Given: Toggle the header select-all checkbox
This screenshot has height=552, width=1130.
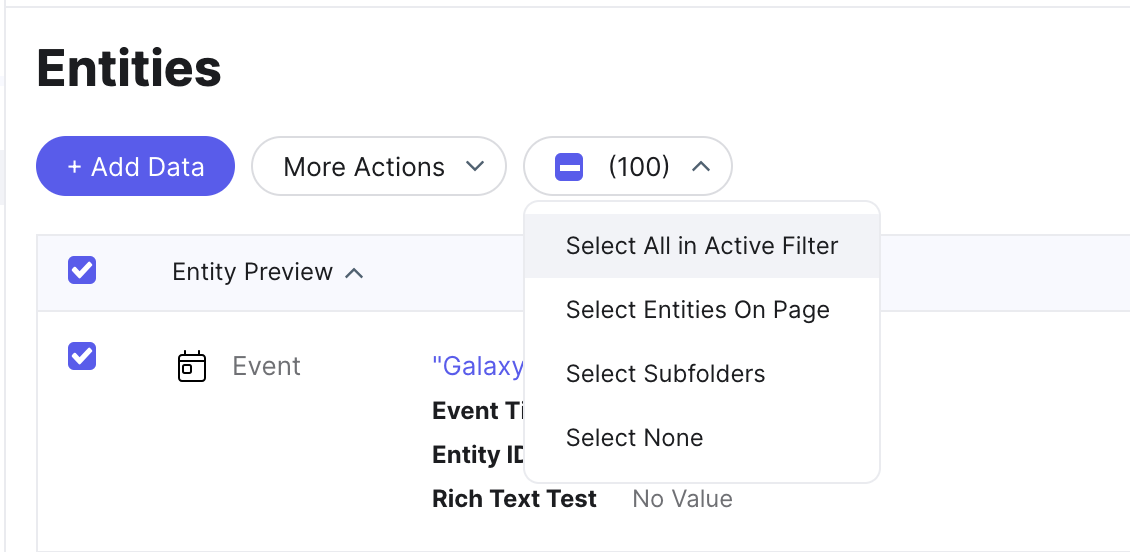Looking at the screenshot, I should [x=82, y=270].
